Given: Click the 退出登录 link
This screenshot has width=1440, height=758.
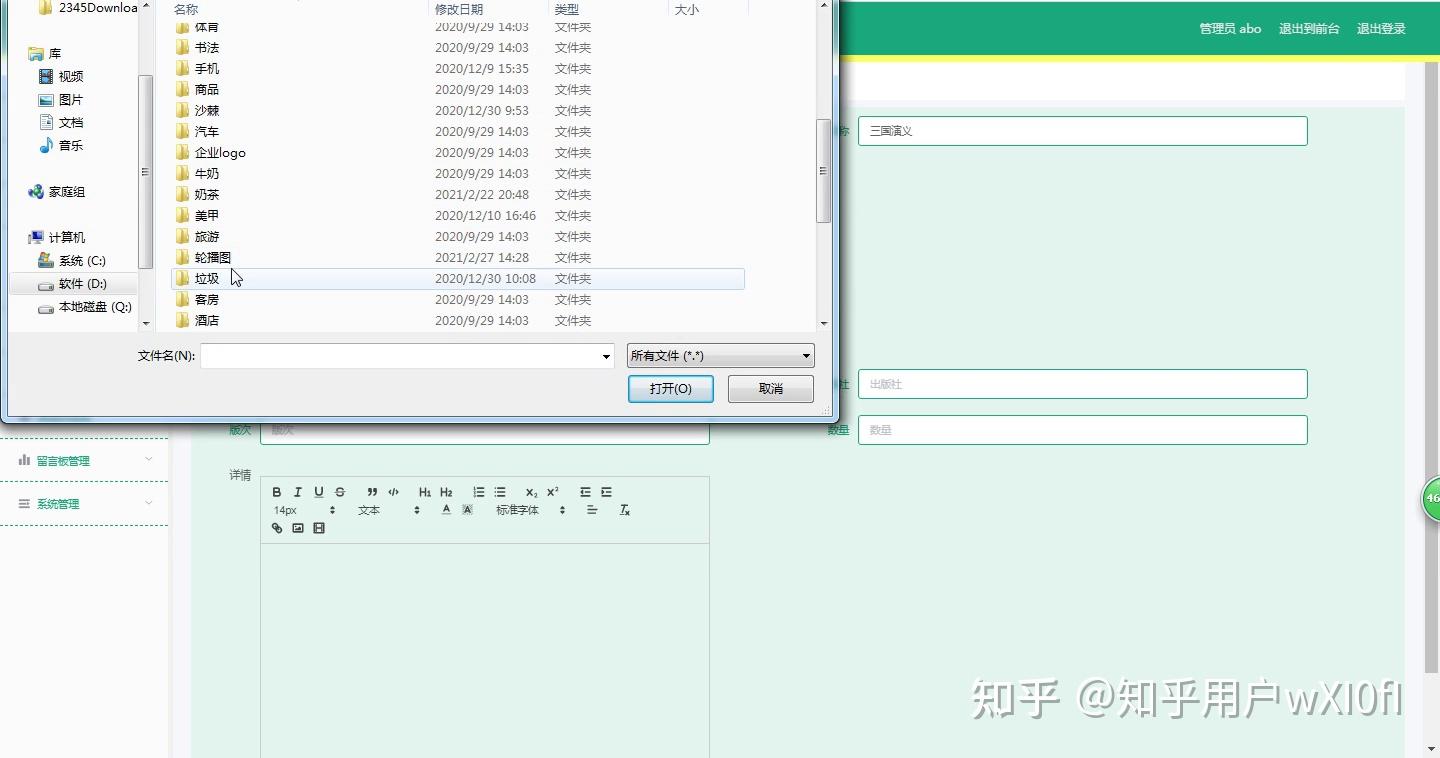Looking at the screenshot, I should [1381, 29].
